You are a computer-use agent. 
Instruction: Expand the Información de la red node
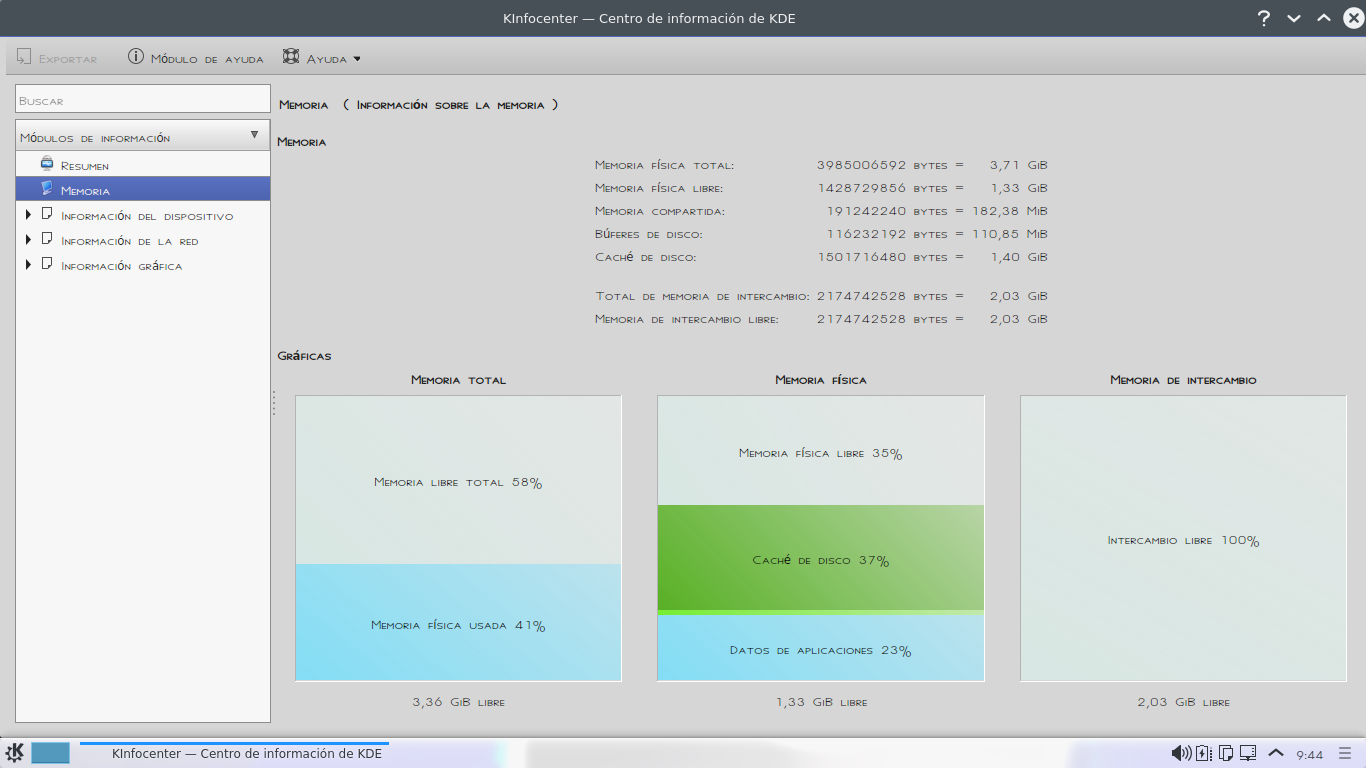click(x=28, y=240)
